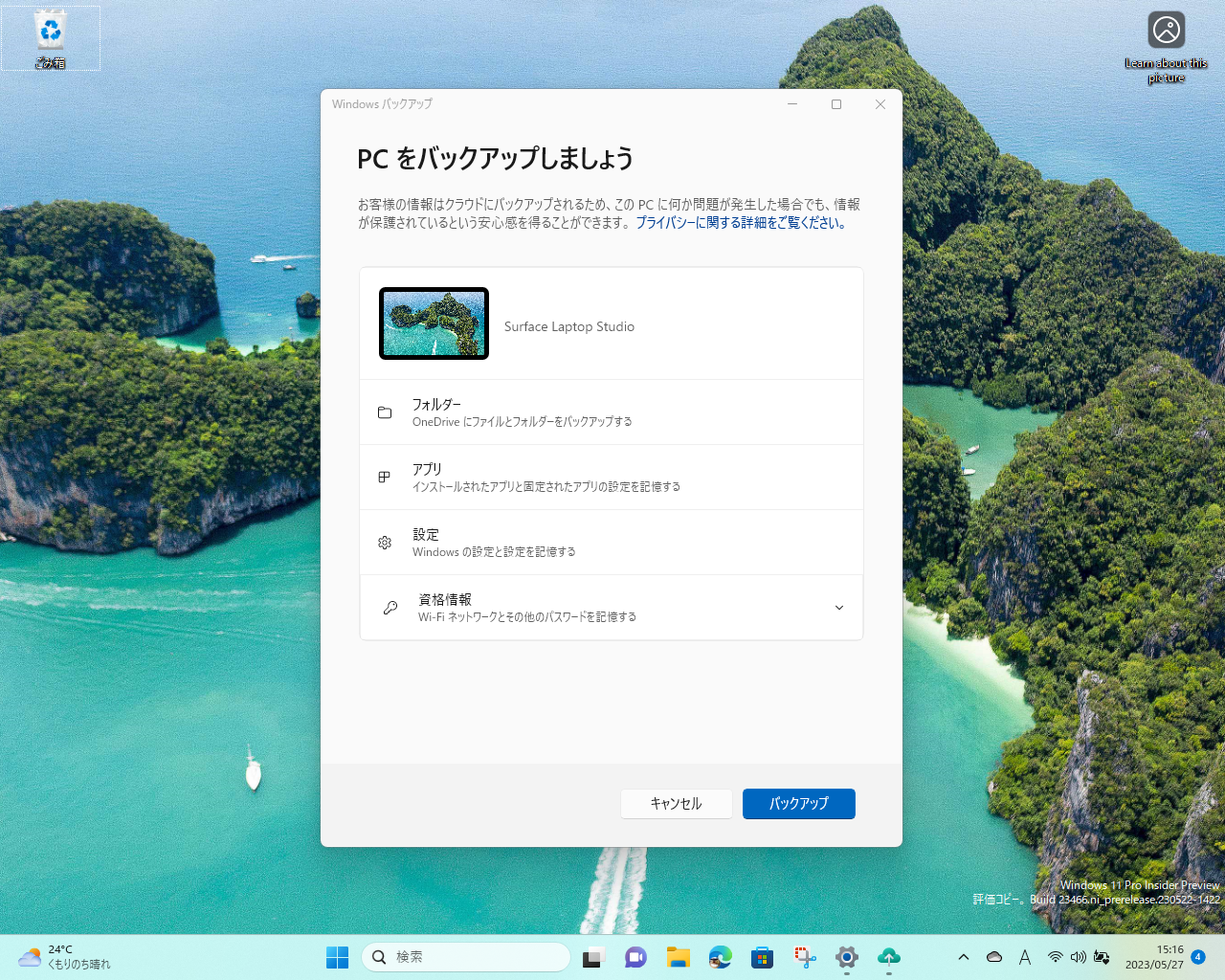The image size is (1225, 980).
Task: Click the volume speaker icon
Action: click(x=1080, y=957)
